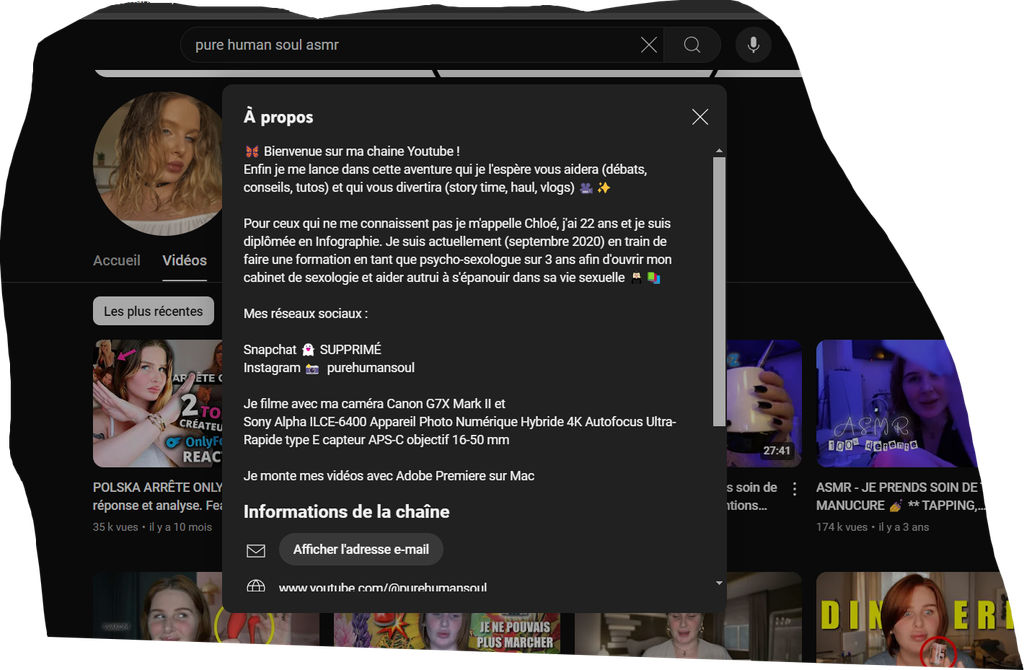This screenshot has width=1024, height=670.
Task: Clear the search box with the X icon
Action: pyautogui.click(x=649, y=45)
